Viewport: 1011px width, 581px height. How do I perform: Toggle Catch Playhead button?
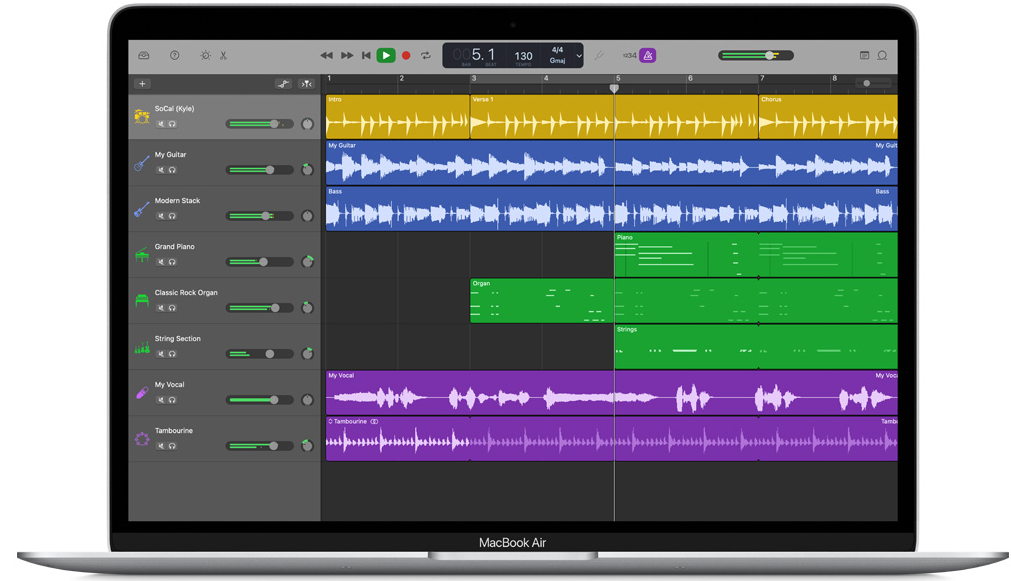coord(306,84)
